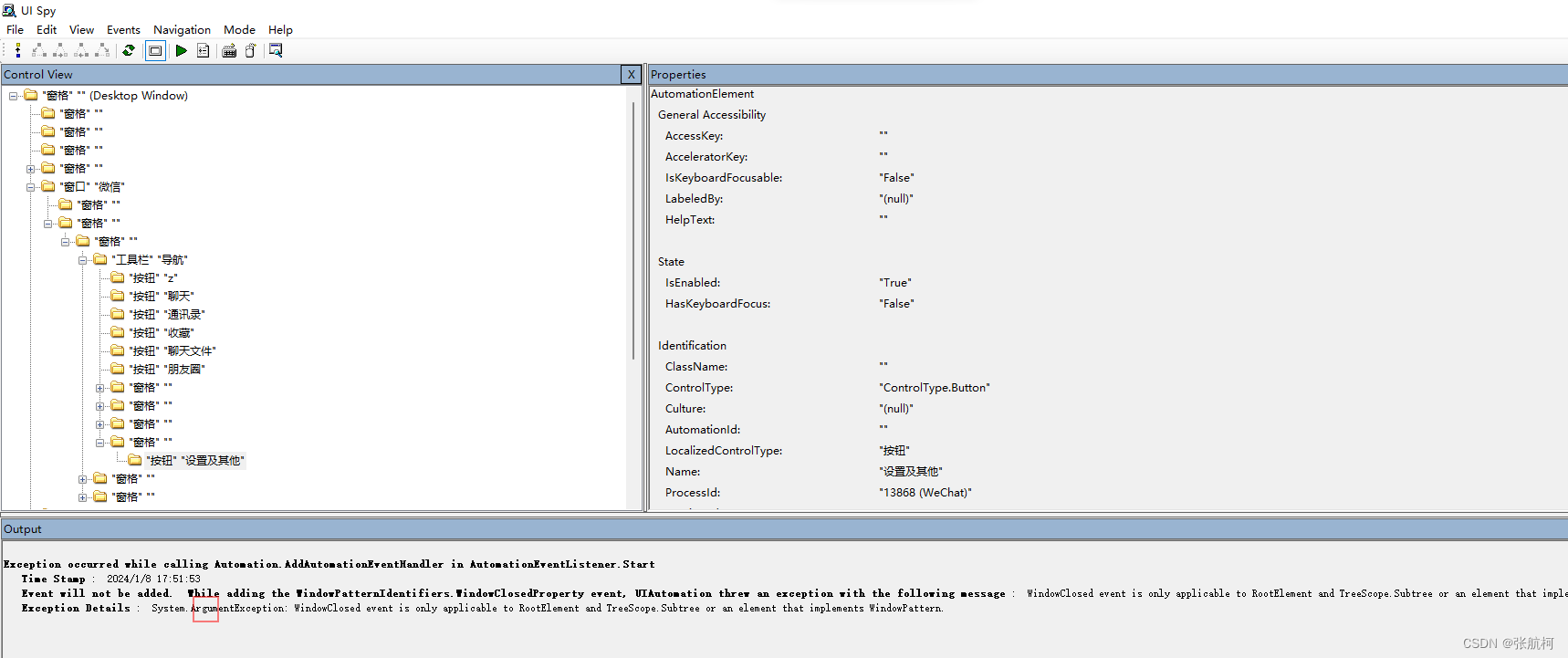Click the AutomationId property label
The height and width of the screenshot is (658, 1568).
click(703, 430)
